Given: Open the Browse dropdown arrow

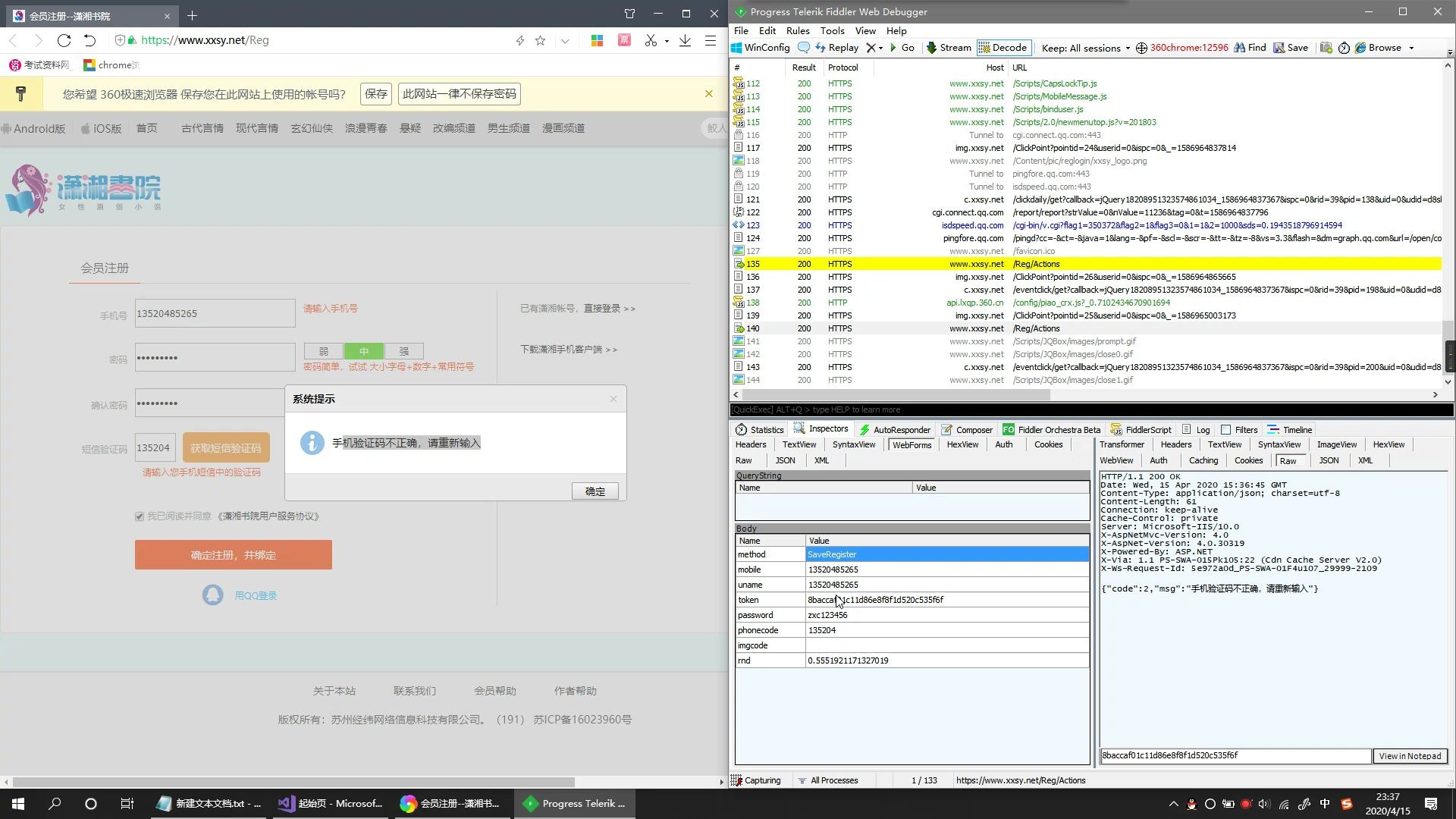Looking at the screenshot, I should 1411,48.
